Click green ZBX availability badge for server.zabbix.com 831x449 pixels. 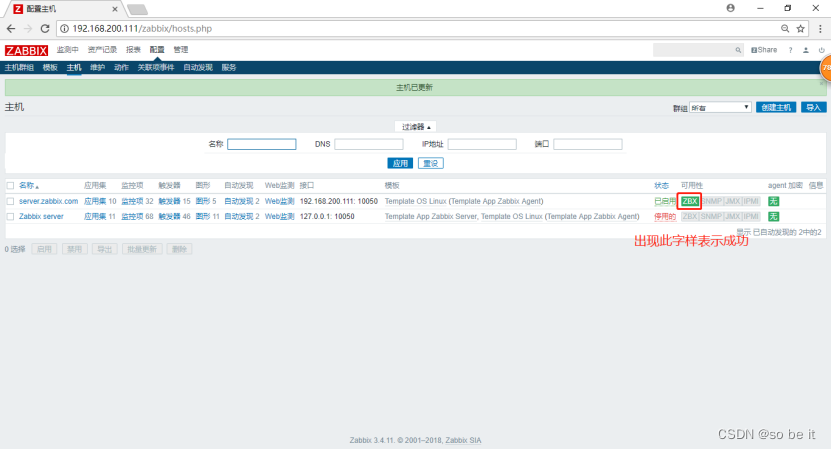coord(689,201)
